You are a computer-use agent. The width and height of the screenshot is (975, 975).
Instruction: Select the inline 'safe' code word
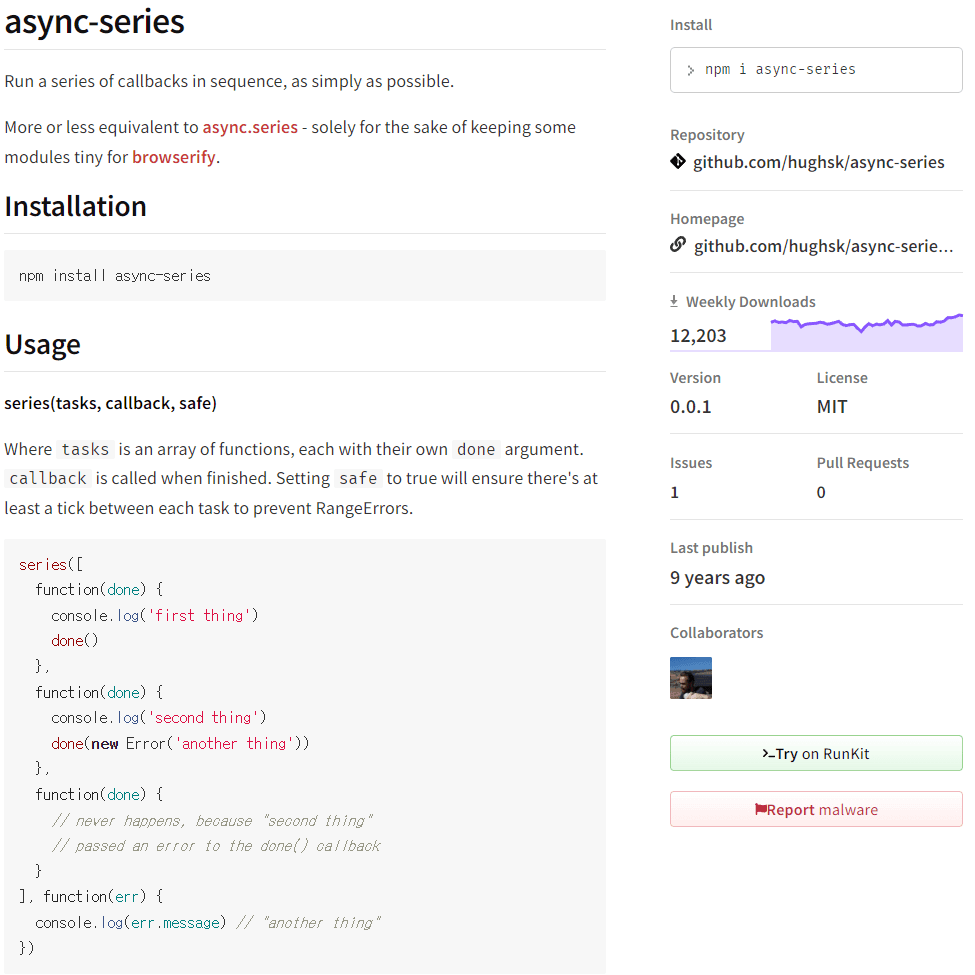[x=358, y=478]
